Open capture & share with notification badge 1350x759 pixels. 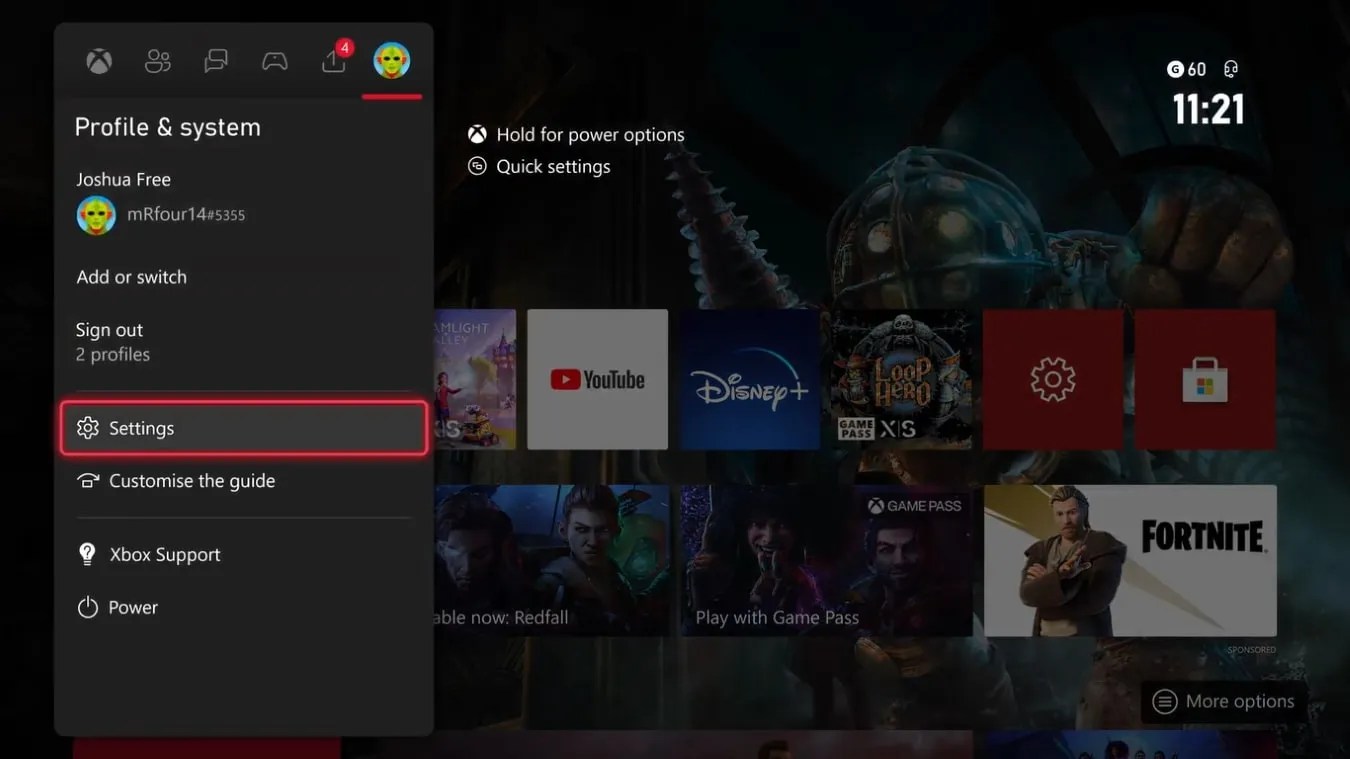coord(333,60)
